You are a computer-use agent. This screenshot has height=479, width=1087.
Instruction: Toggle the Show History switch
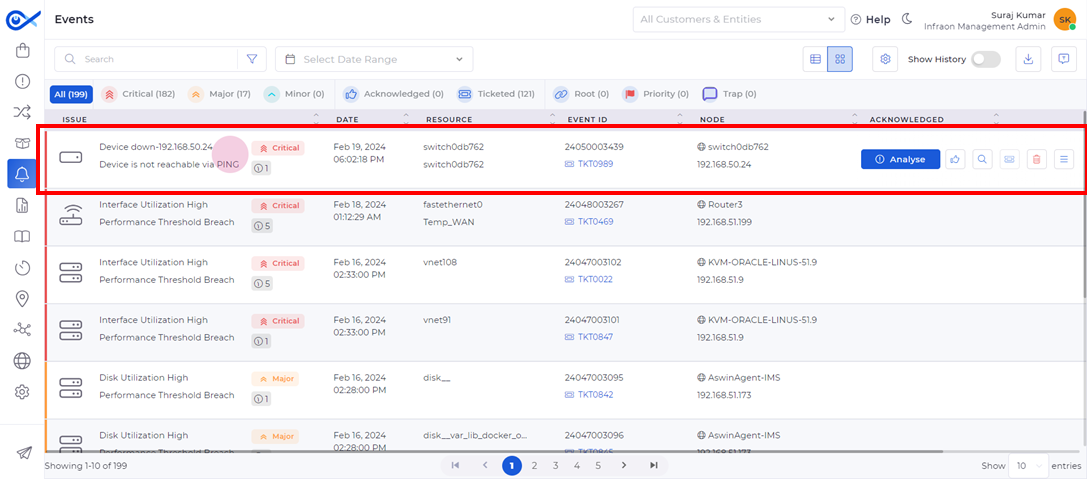(986, 60)
